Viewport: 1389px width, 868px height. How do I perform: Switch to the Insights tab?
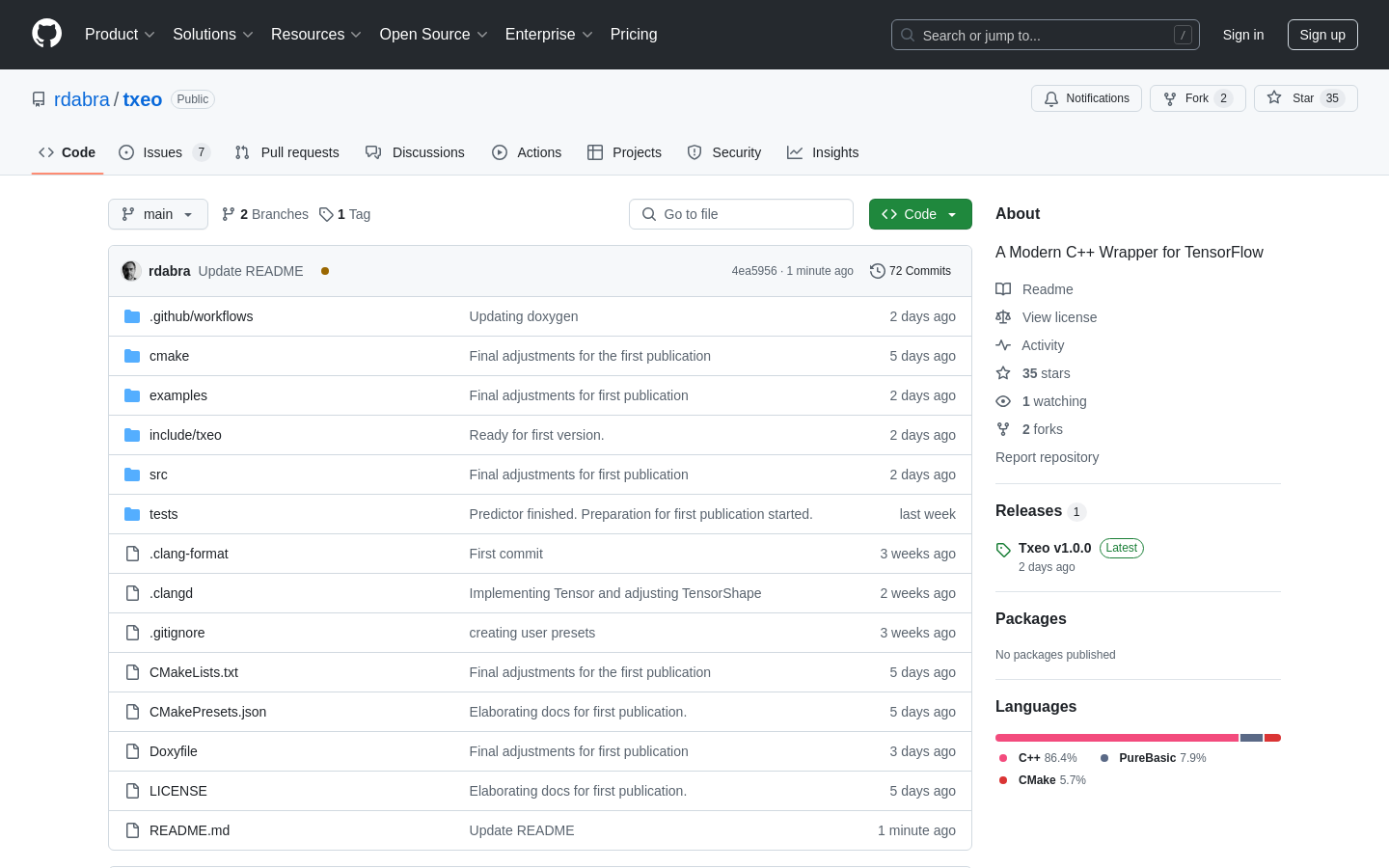(x=823, y=152)
